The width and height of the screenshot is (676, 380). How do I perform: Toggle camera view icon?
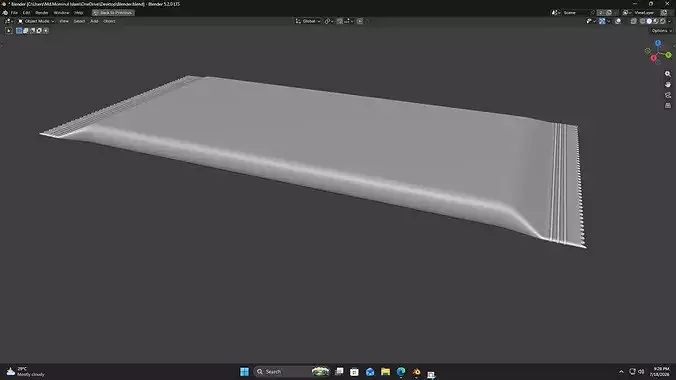pos(668,95)
